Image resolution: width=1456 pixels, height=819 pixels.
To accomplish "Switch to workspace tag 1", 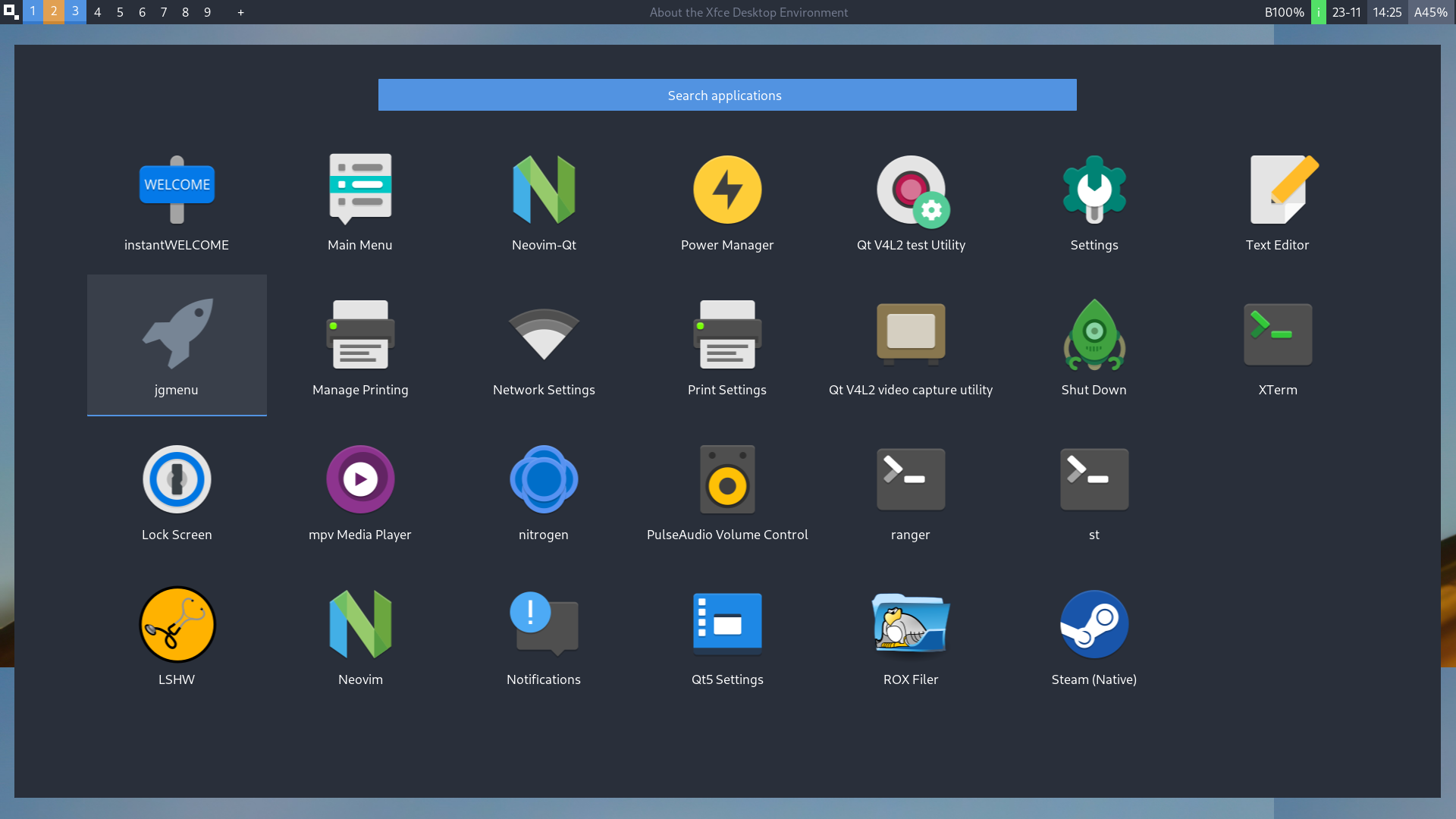I will click(x=33, y=11).
